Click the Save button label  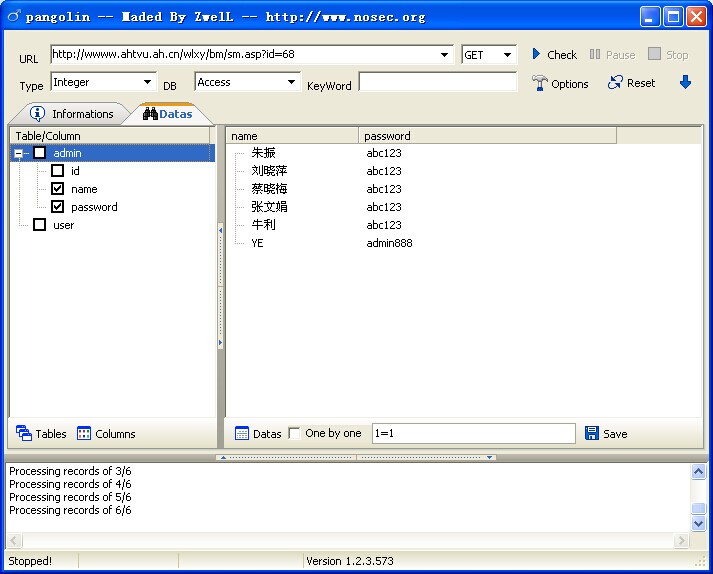pyautogui.click(x=615, y=433)
